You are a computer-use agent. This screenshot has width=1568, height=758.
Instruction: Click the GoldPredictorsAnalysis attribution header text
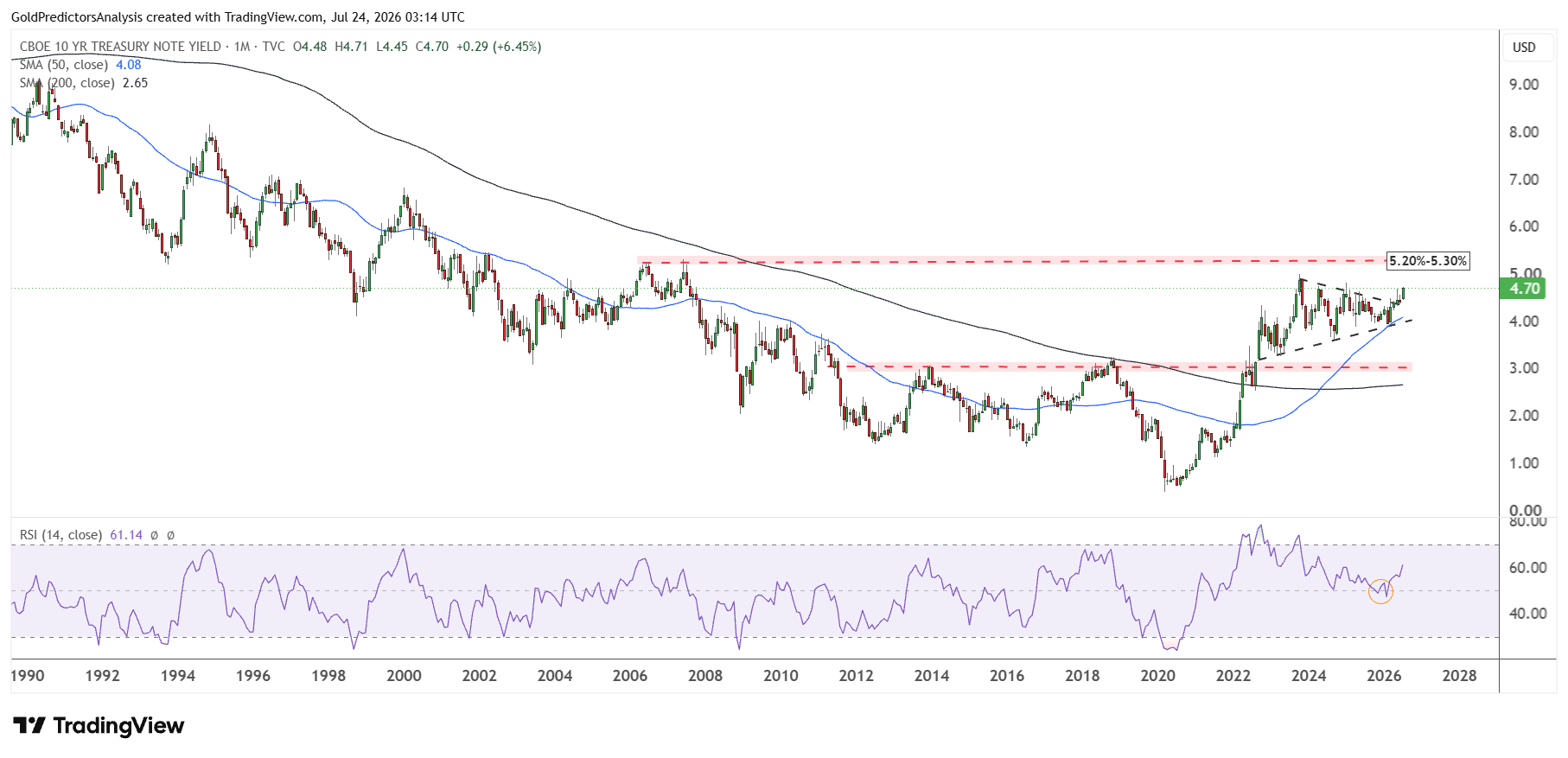pyautogui.click(x=238, y=16)
